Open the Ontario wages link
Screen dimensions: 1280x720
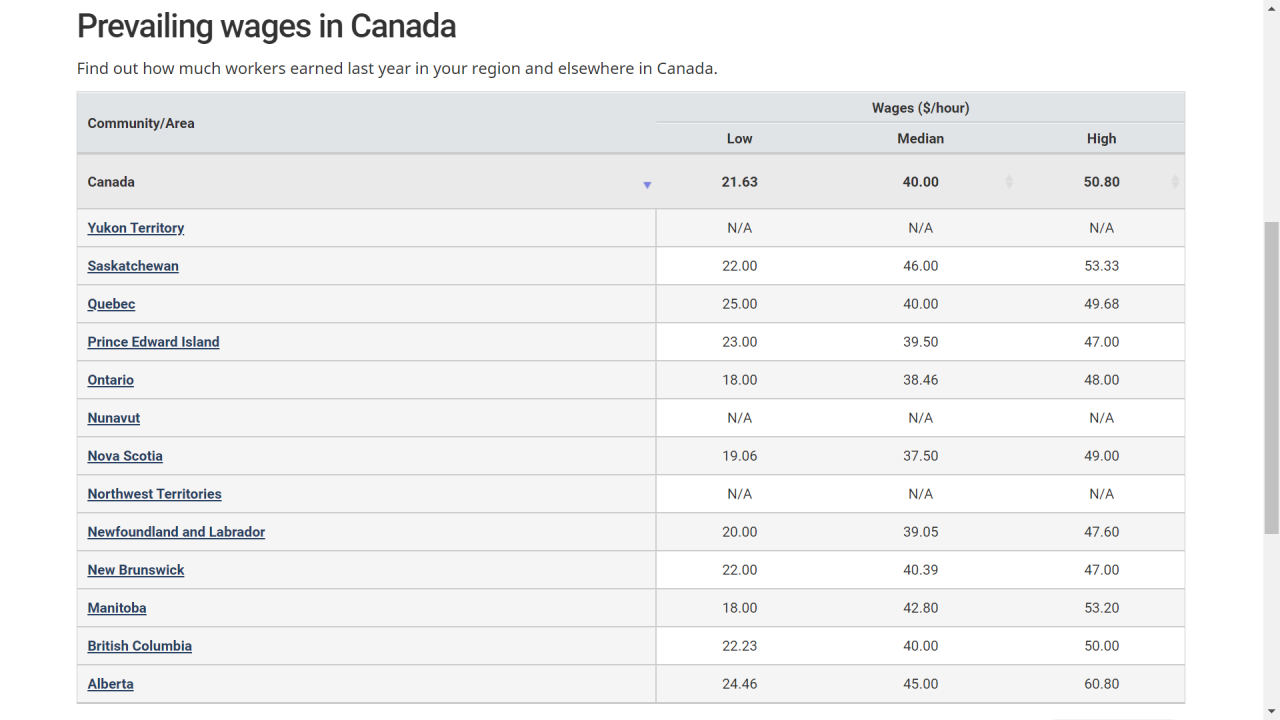pos(110,380)
